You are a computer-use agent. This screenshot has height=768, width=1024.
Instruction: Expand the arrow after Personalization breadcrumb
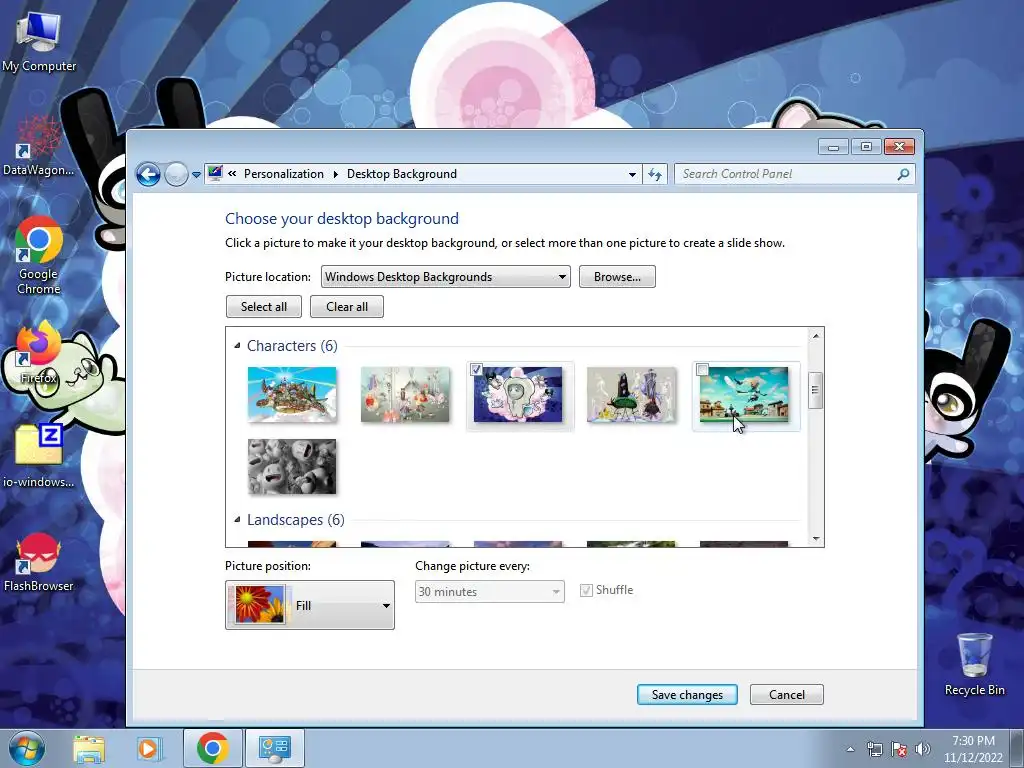(336, 174)
